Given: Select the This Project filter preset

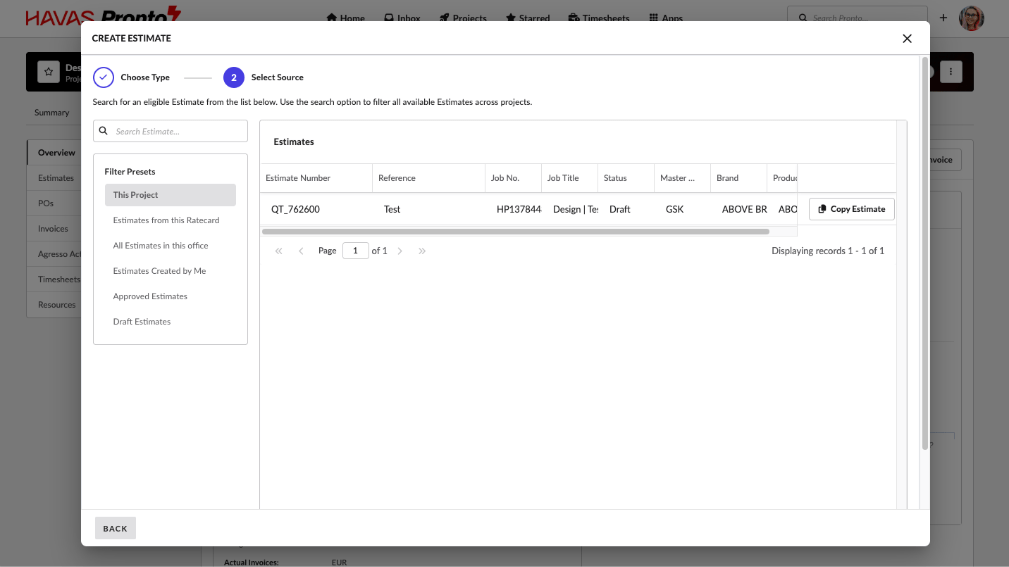Looking at the screenshot, I should click(x=170, y=195).
